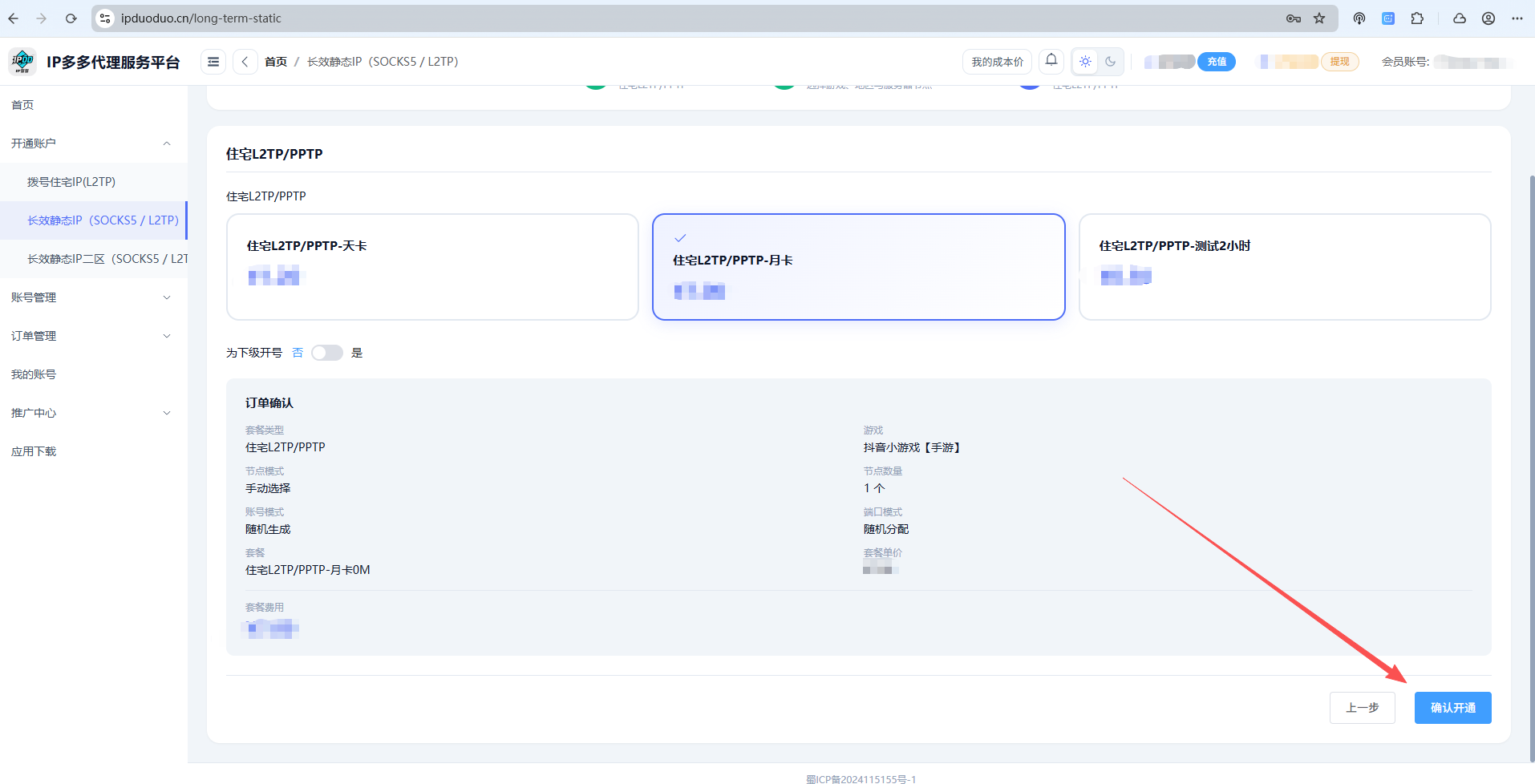Toggle the 为下级开号 switch
The height and width of the screenshot is (784, 1535).
[x=327, y=353]
